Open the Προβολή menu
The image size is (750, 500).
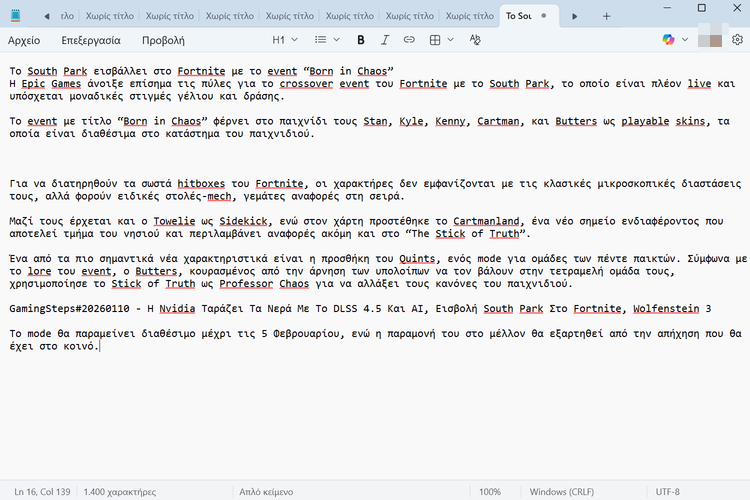coord(163,40)
